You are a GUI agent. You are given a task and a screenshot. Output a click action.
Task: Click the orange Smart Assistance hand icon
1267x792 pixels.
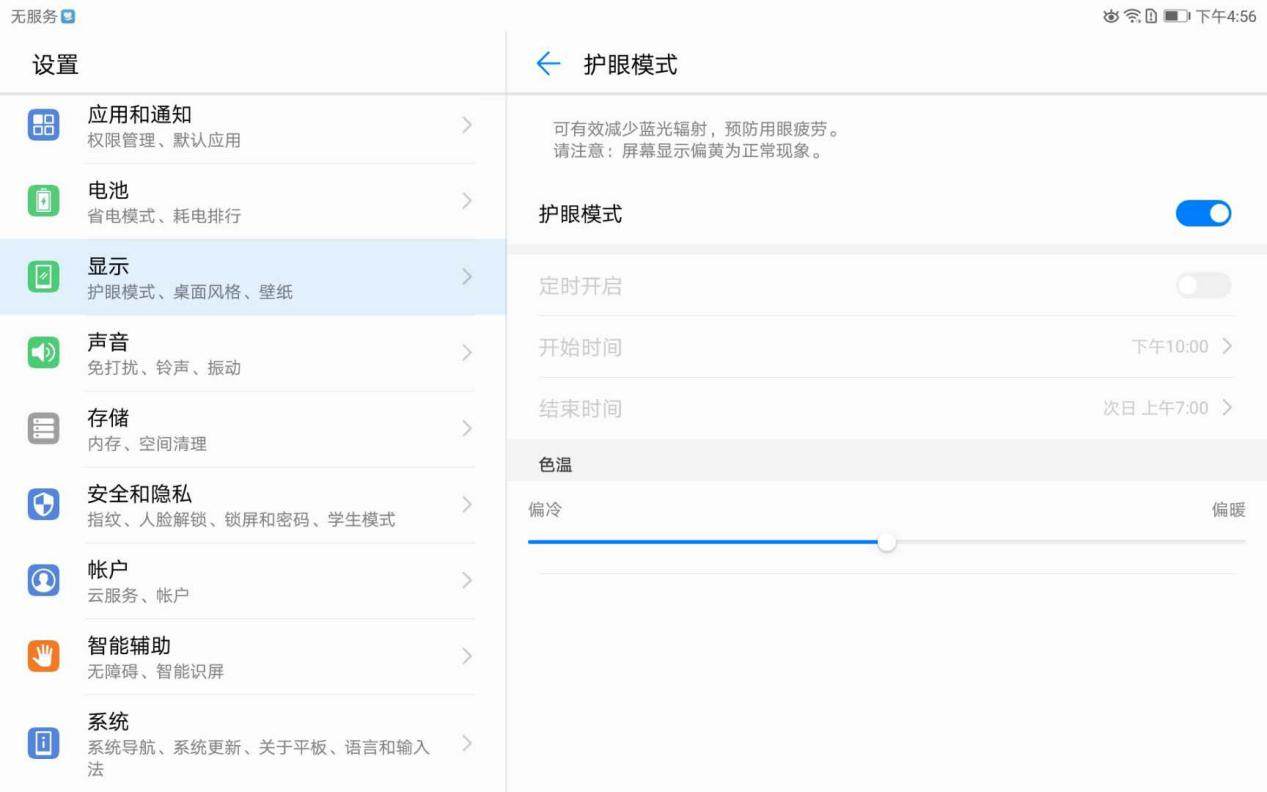click(x=43, y=657)
